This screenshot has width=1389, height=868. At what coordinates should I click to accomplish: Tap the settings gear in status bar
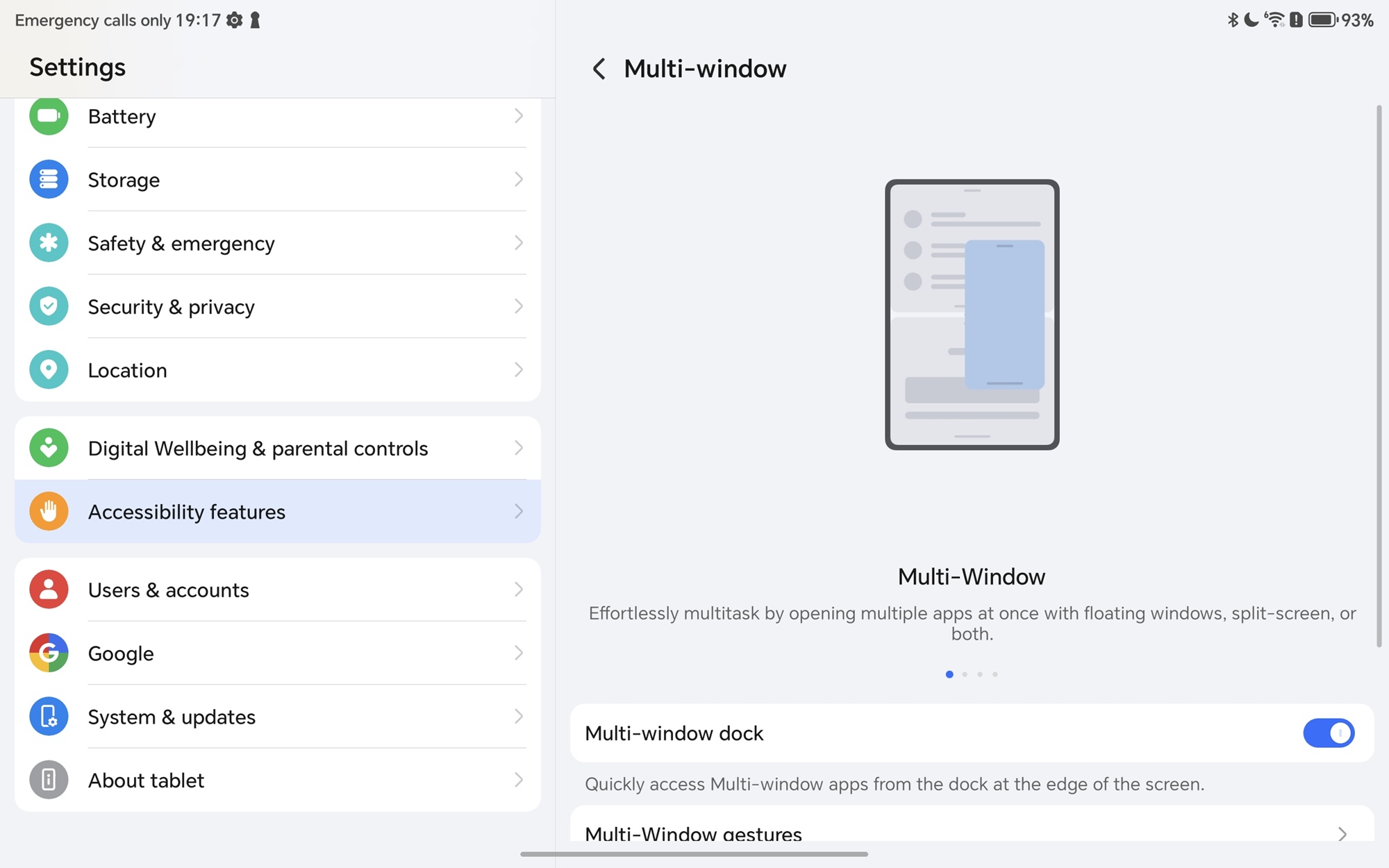click(235, 20)
